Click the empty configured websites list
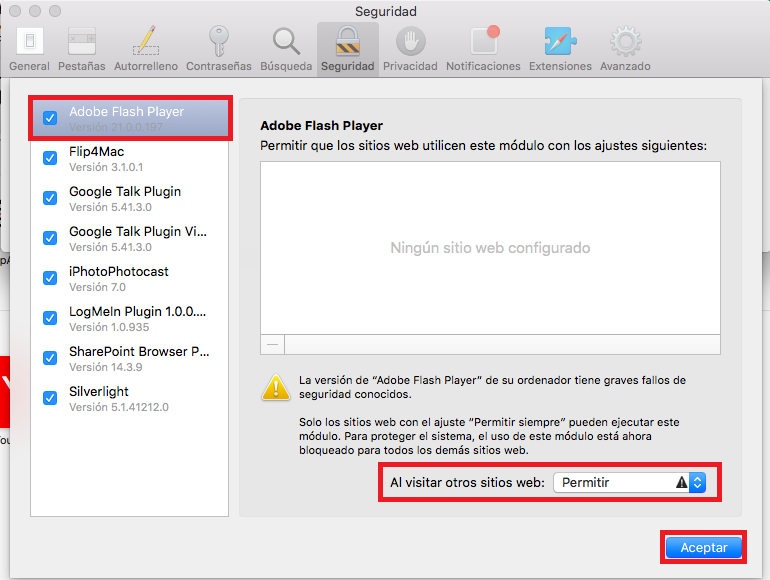 [x=490, y=248]
